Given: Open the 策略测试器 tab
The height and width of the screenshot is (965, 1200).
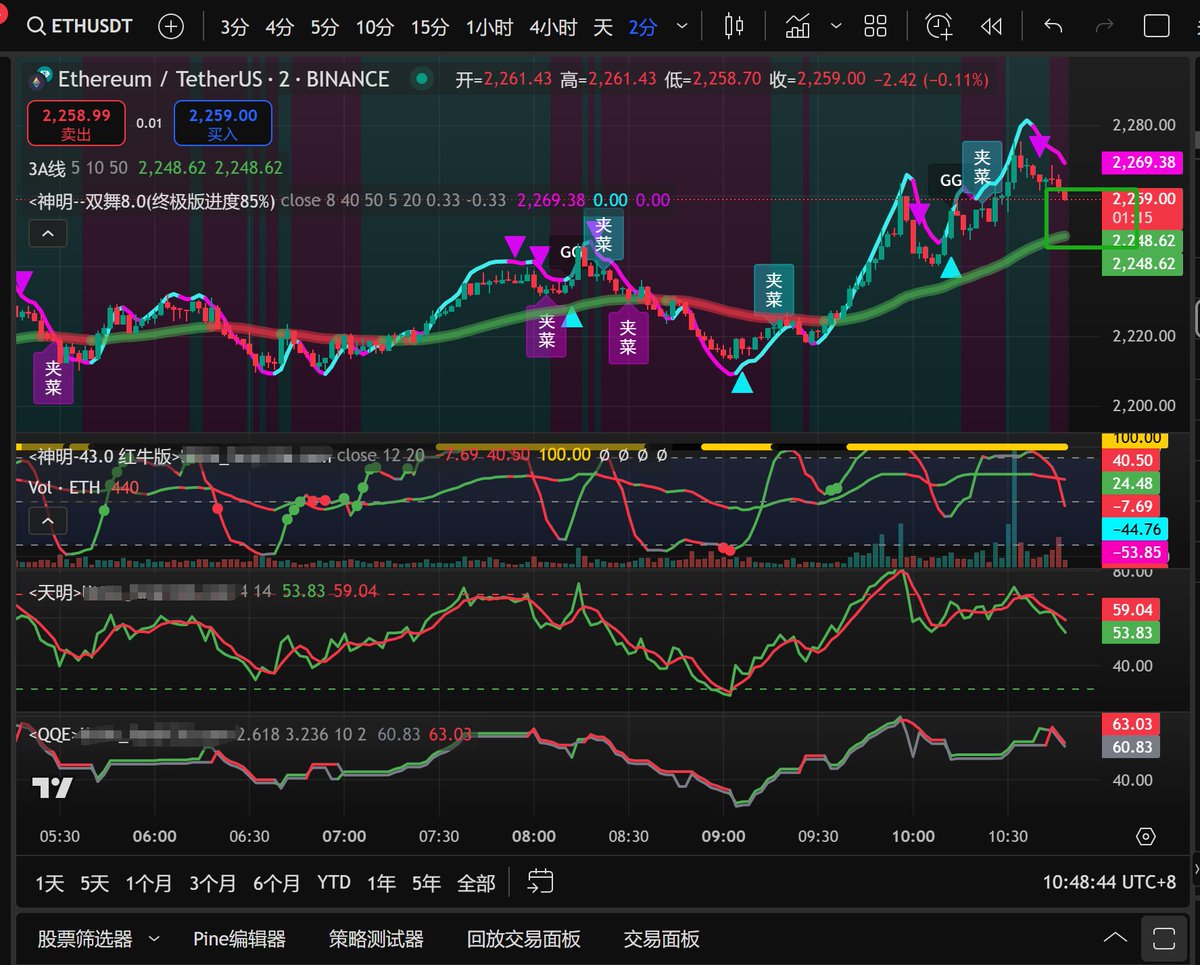Looking at the screenshot, I should click(x=376, y=939).
